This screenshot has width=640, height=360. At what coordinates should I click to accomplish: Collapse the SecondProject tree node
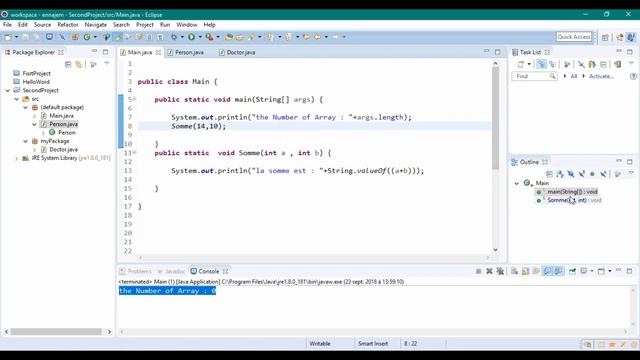coord(8,91)
